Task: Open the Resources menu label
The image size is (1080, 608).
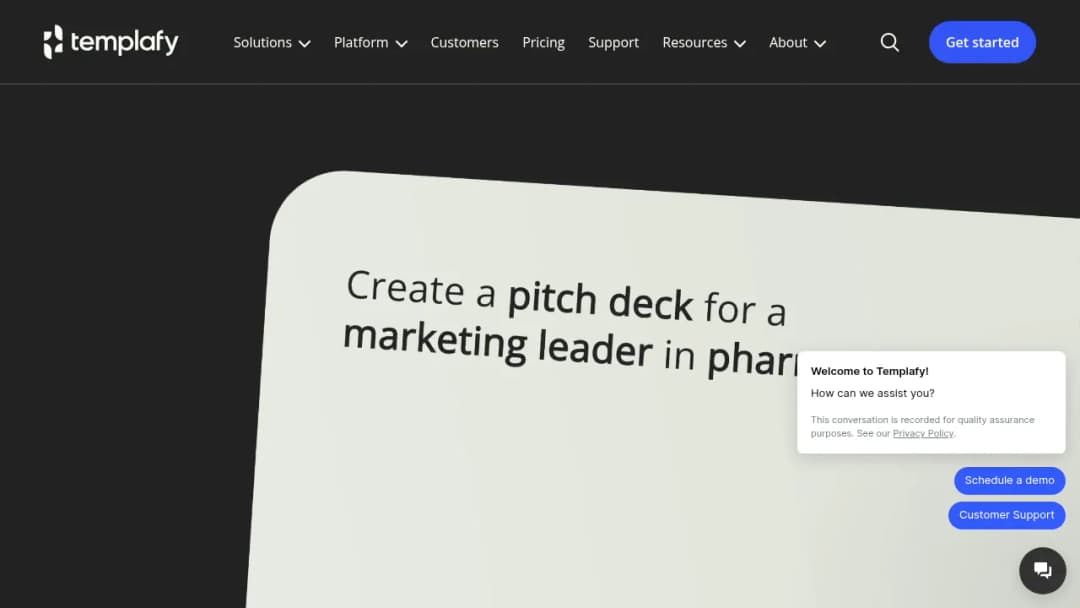Action: pyautogui.click(x=694, y=43)
